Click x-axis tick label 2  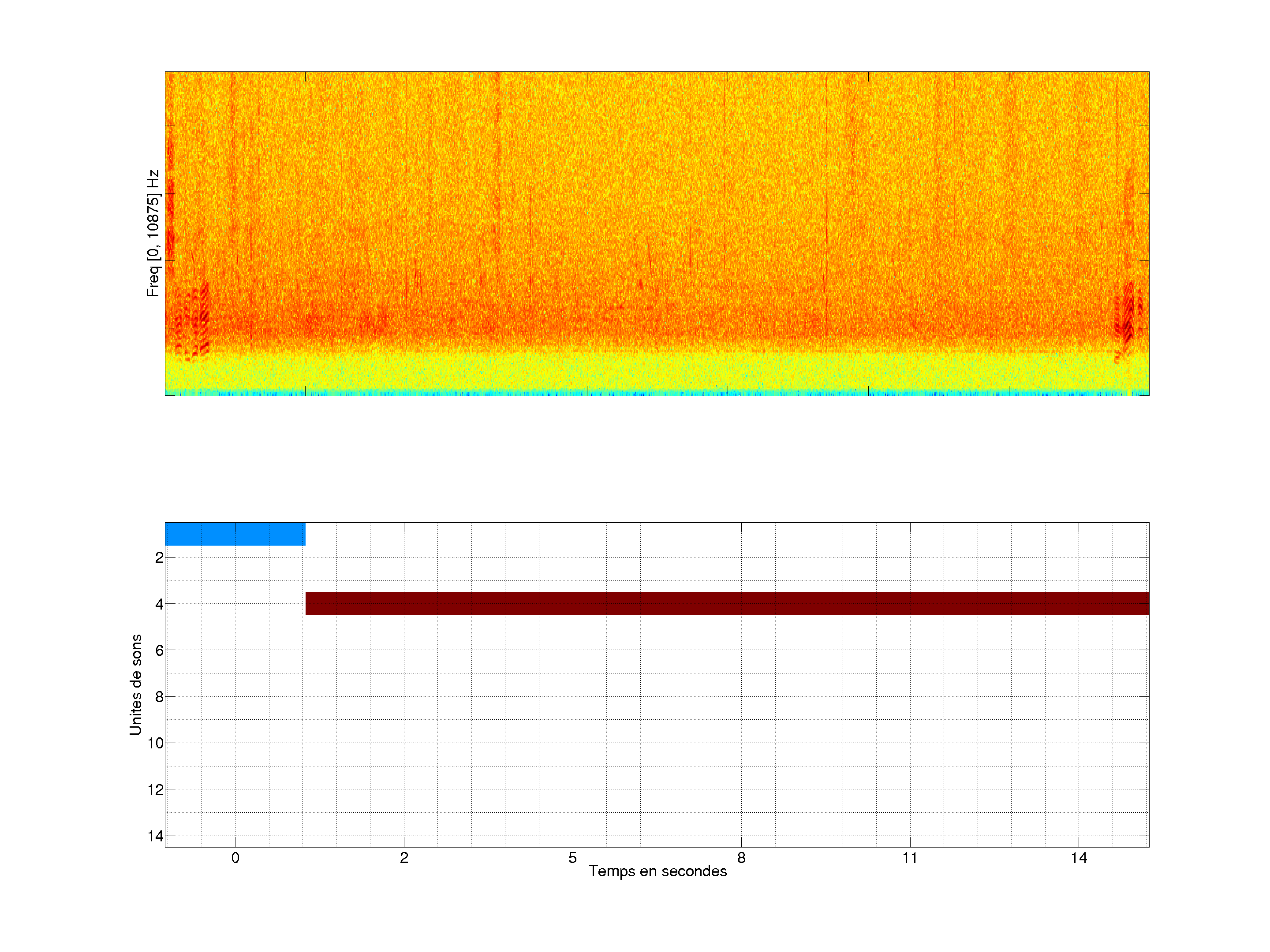[403, 859]
